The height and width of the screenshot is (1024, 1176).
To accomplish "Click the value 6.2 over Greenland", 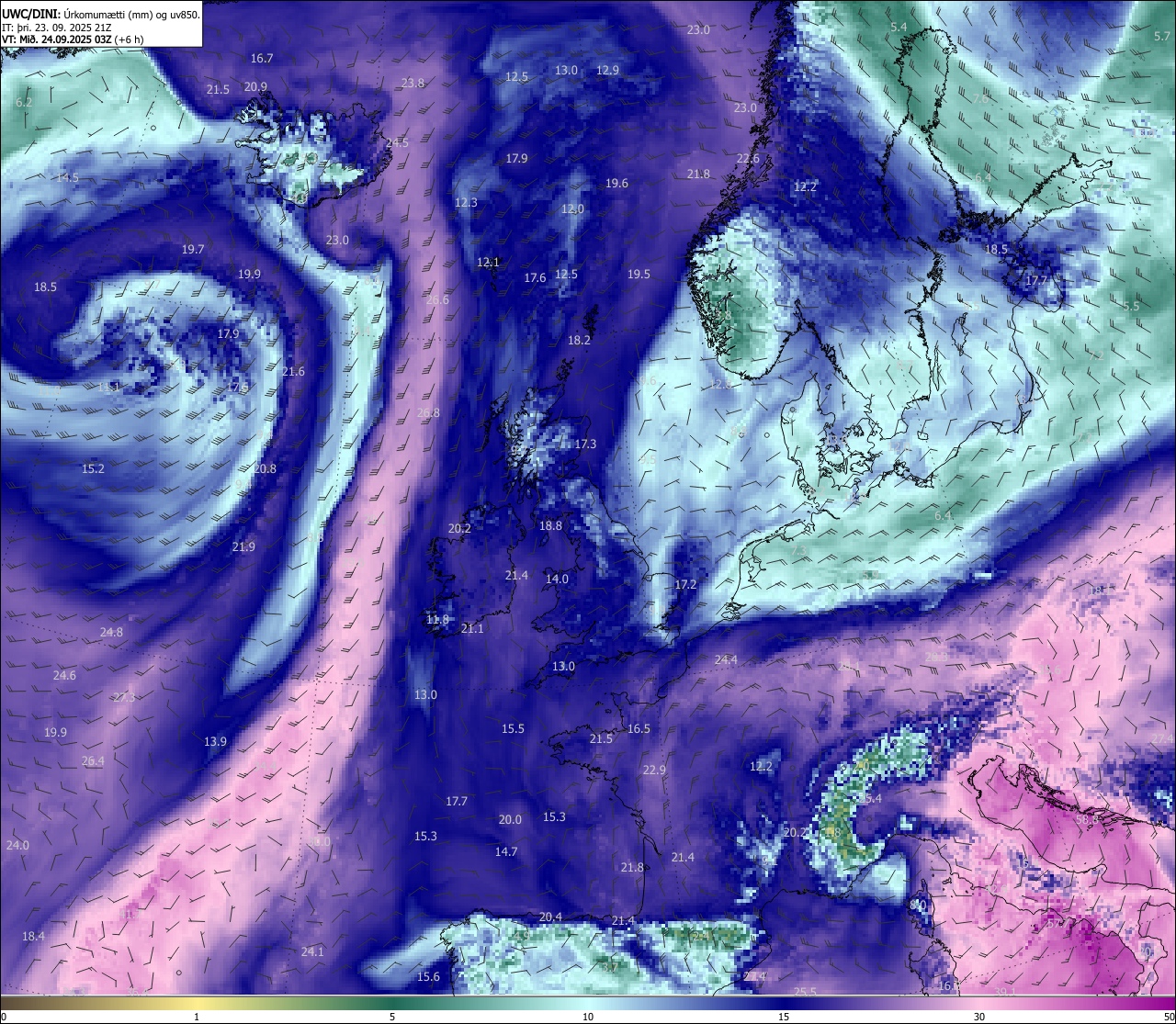I will tap(24, 103).
